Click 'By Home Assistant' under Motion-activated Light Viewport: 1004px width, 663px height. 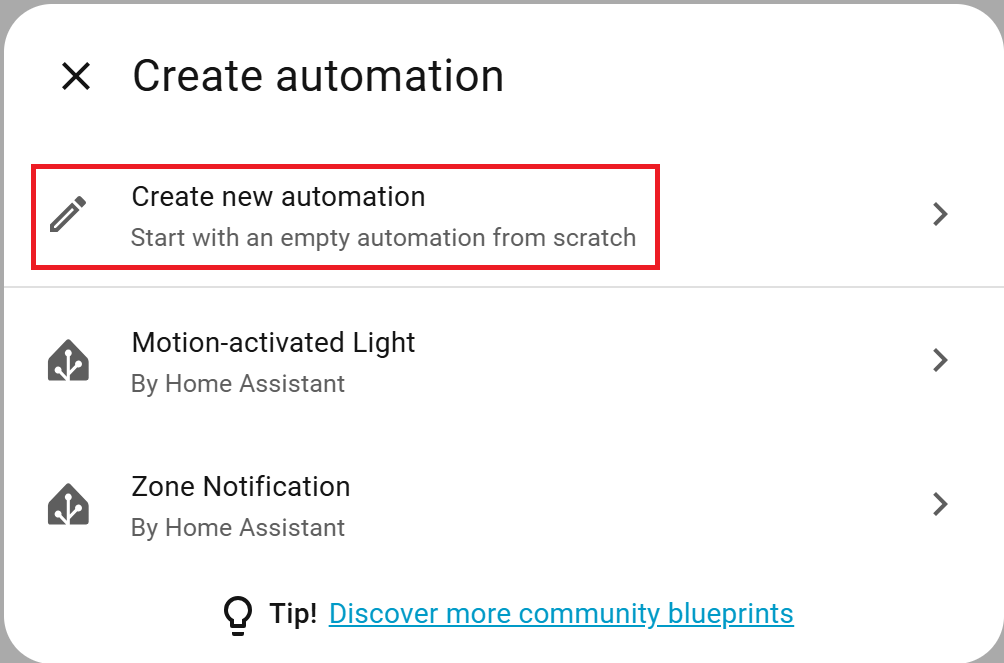tap(238, 384)
